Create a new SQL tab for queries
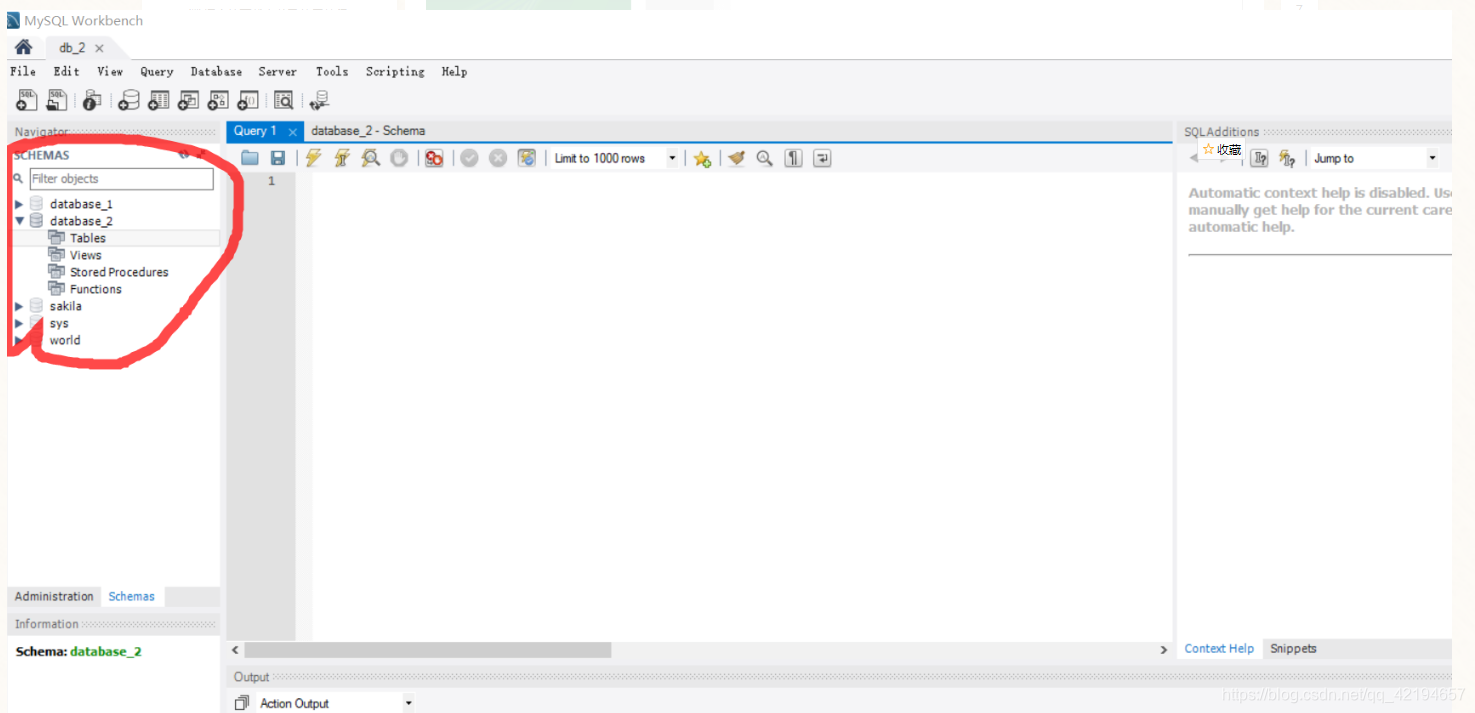This screenshot has height=713, width=1475. (x=27, y=100)
